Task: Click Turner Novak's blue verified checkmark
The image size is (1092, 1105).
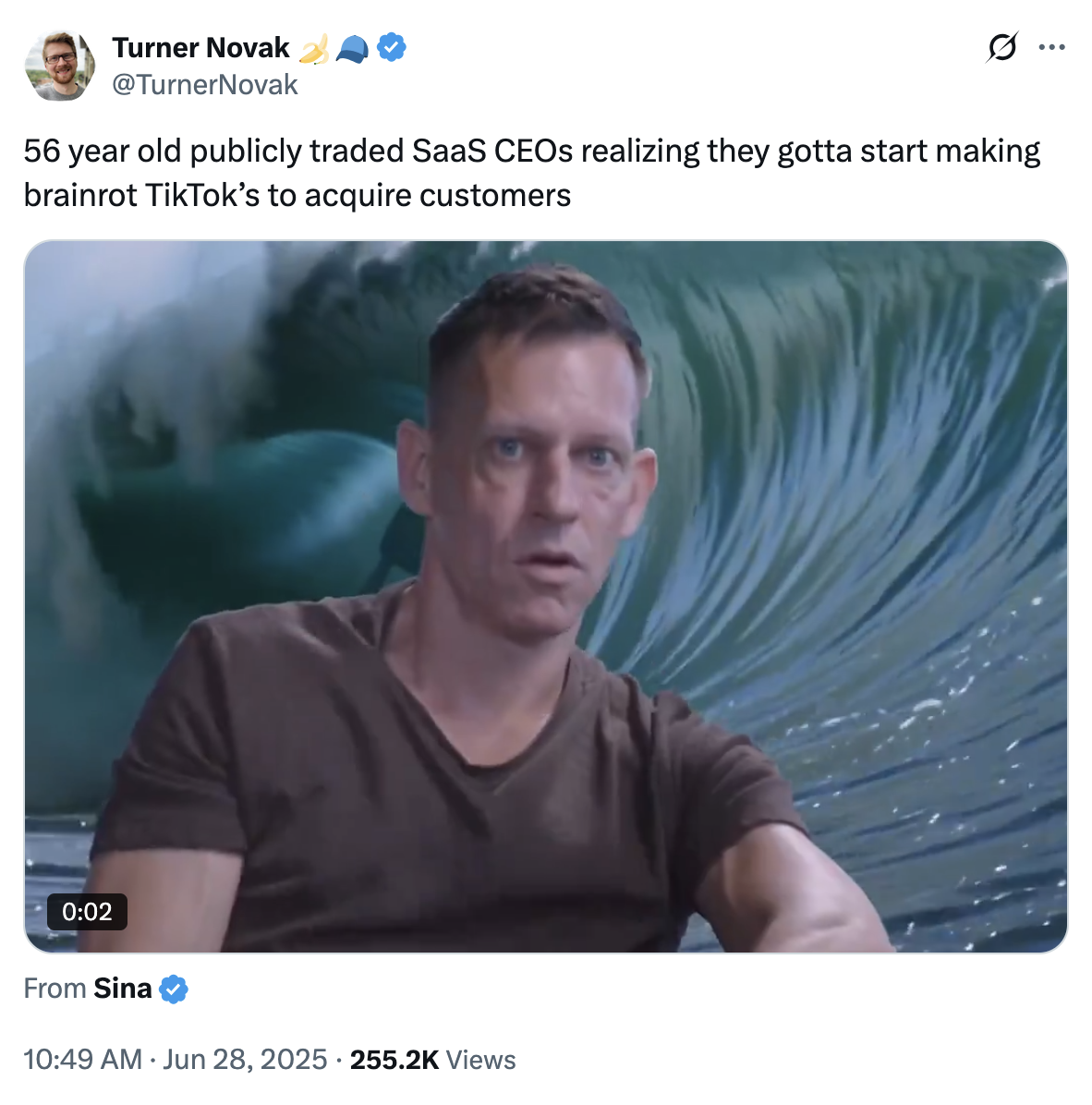Action: (x=392, y=47)
